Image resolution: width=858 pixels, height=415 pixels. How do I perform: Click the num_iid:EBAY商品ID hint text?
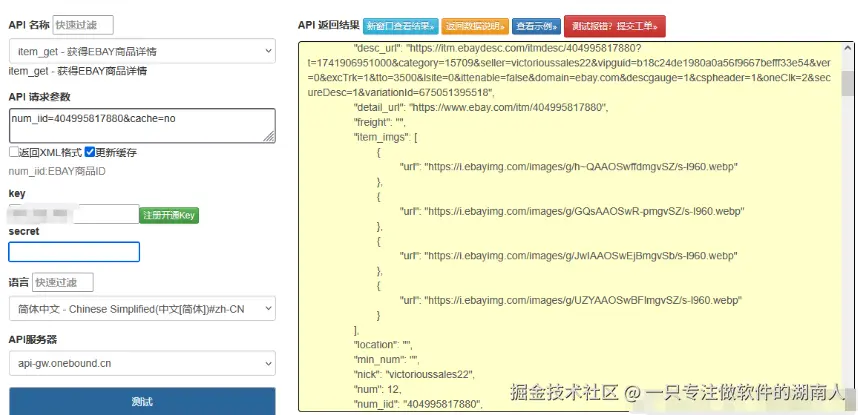point(57,172)
